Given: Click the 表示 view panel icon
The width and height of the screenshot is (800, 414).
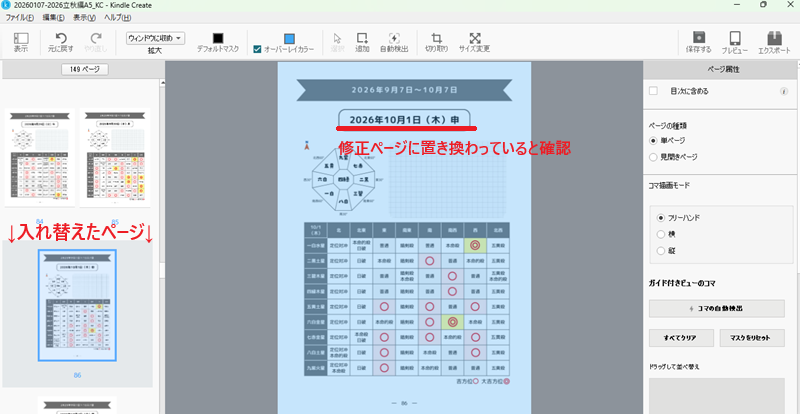Looking at the screenshot, I should 20,40.
